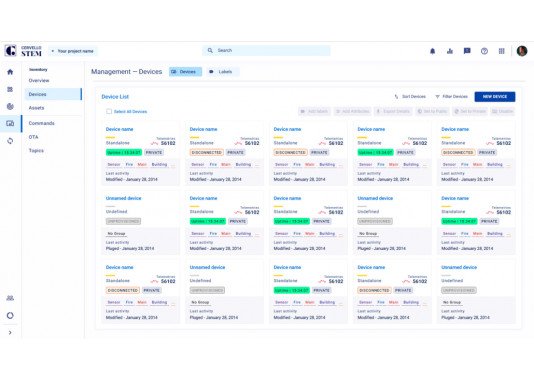Click the Sort Devices arrows icon
The image size is (534, 380).
396,97
